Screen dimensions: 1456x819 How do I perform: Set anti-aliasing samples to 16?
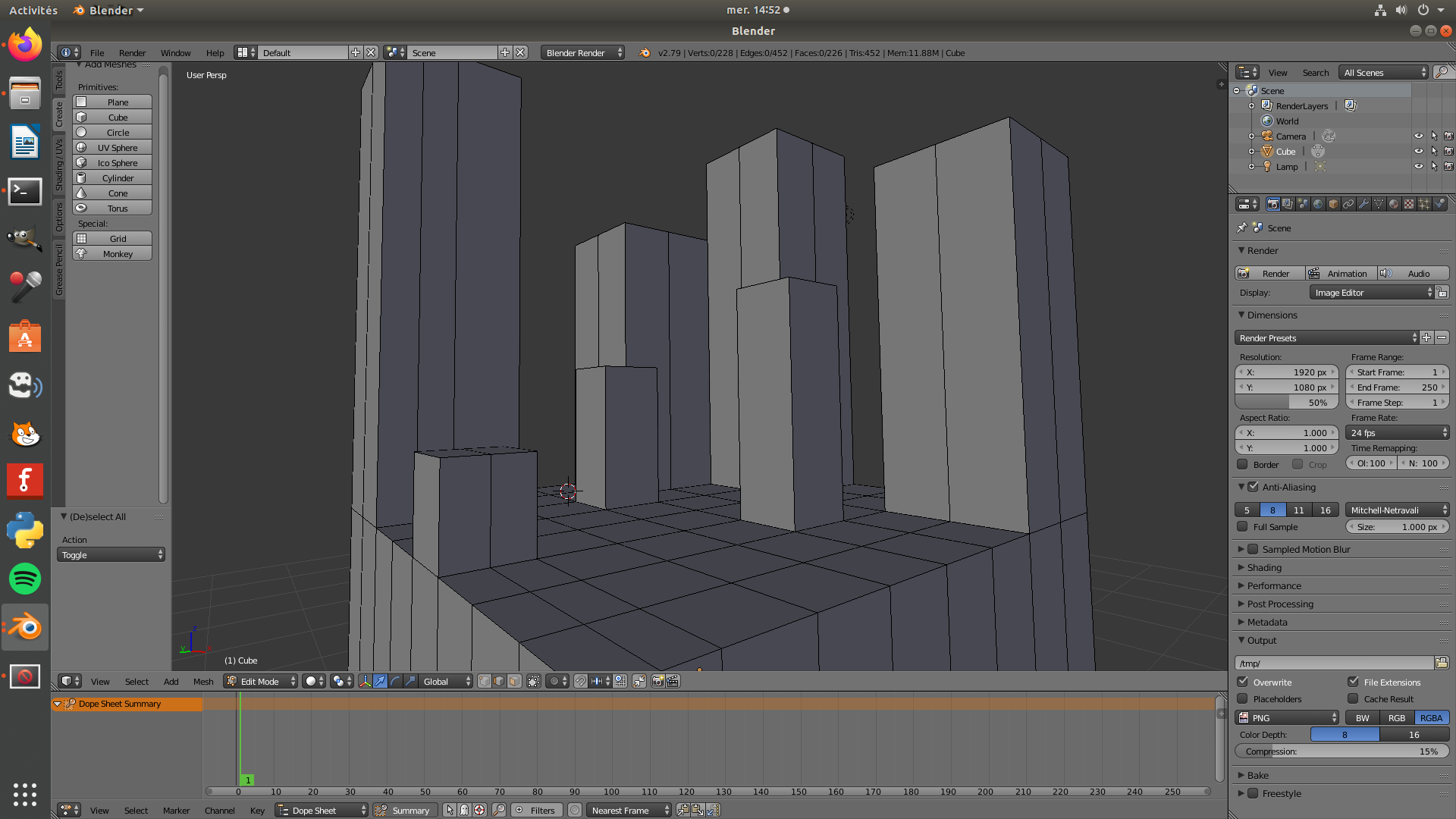[x=1326, y=510]
